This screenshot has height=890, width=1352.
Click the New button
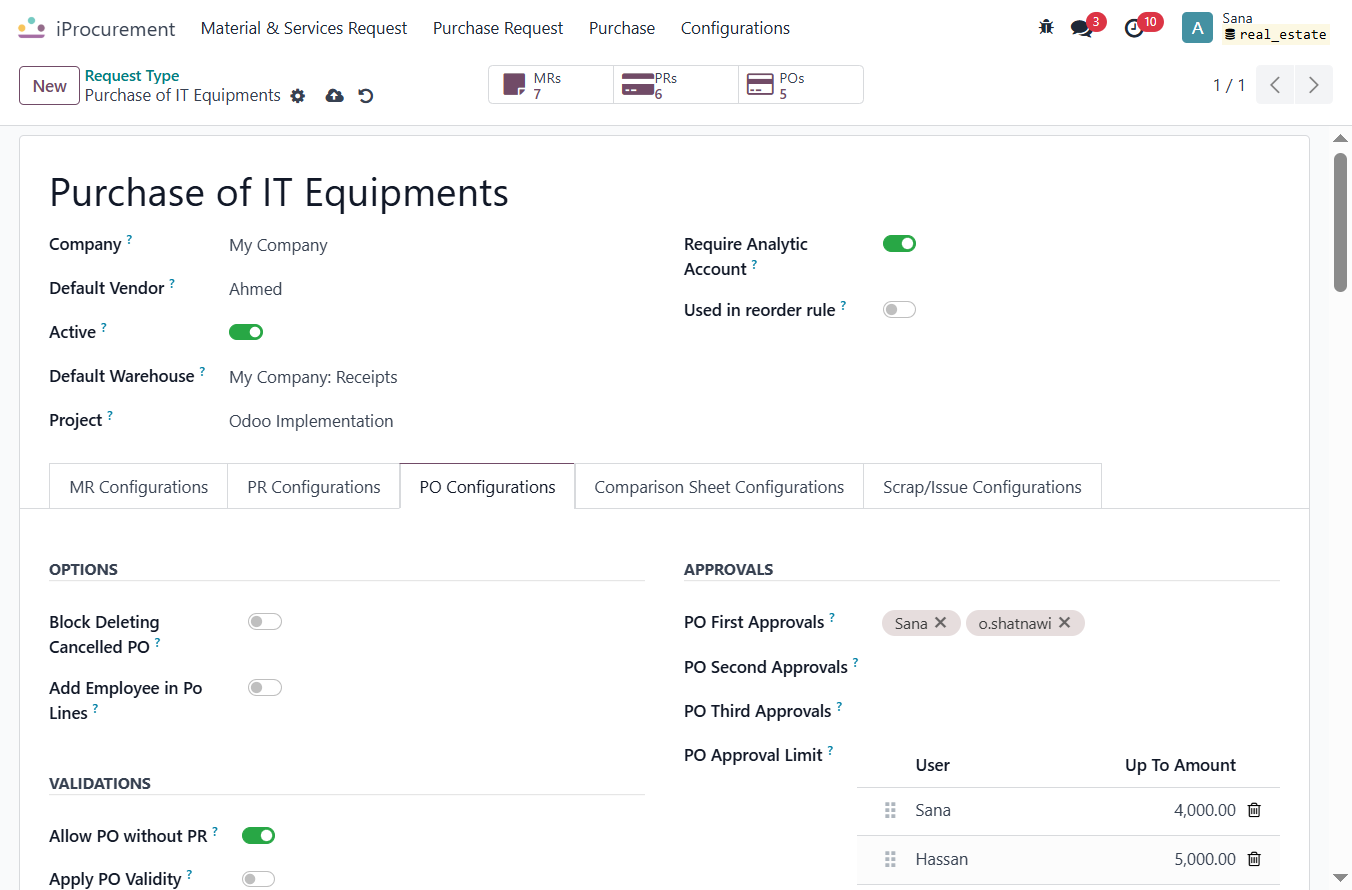[49, 85]
